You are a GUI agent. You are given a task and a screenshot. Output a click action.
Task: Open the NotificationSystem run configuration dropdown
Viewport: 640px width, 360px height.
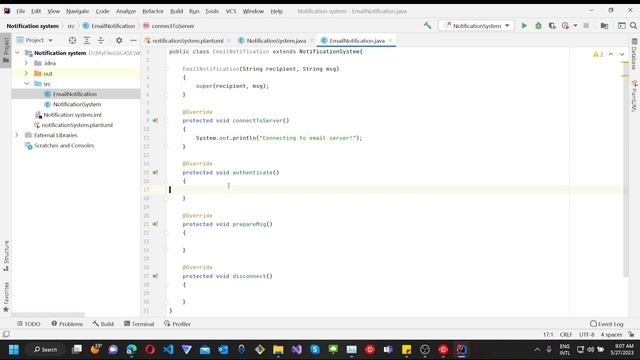pos(477,26)
